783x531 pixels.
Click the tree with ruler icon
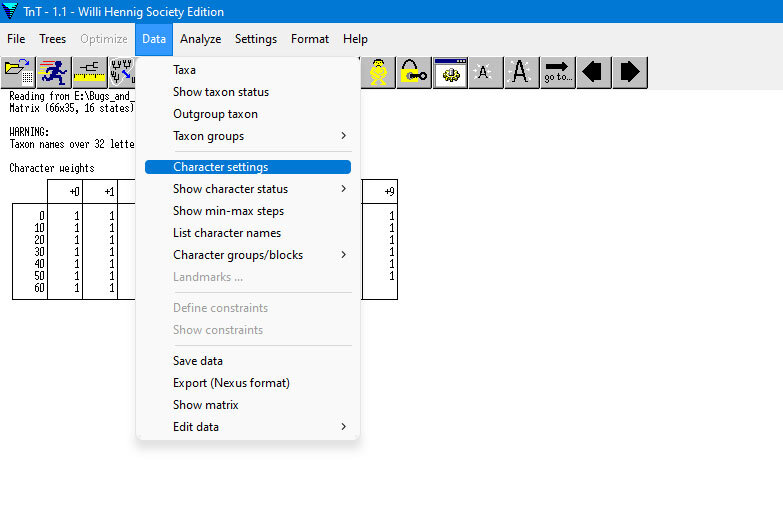coord(90,72)
